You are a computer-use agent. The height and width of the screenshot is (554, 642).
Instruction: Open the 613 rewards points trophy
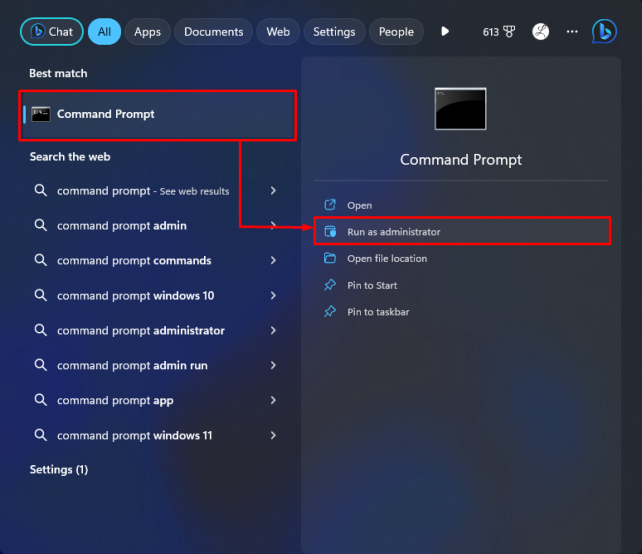click(499, 32)
